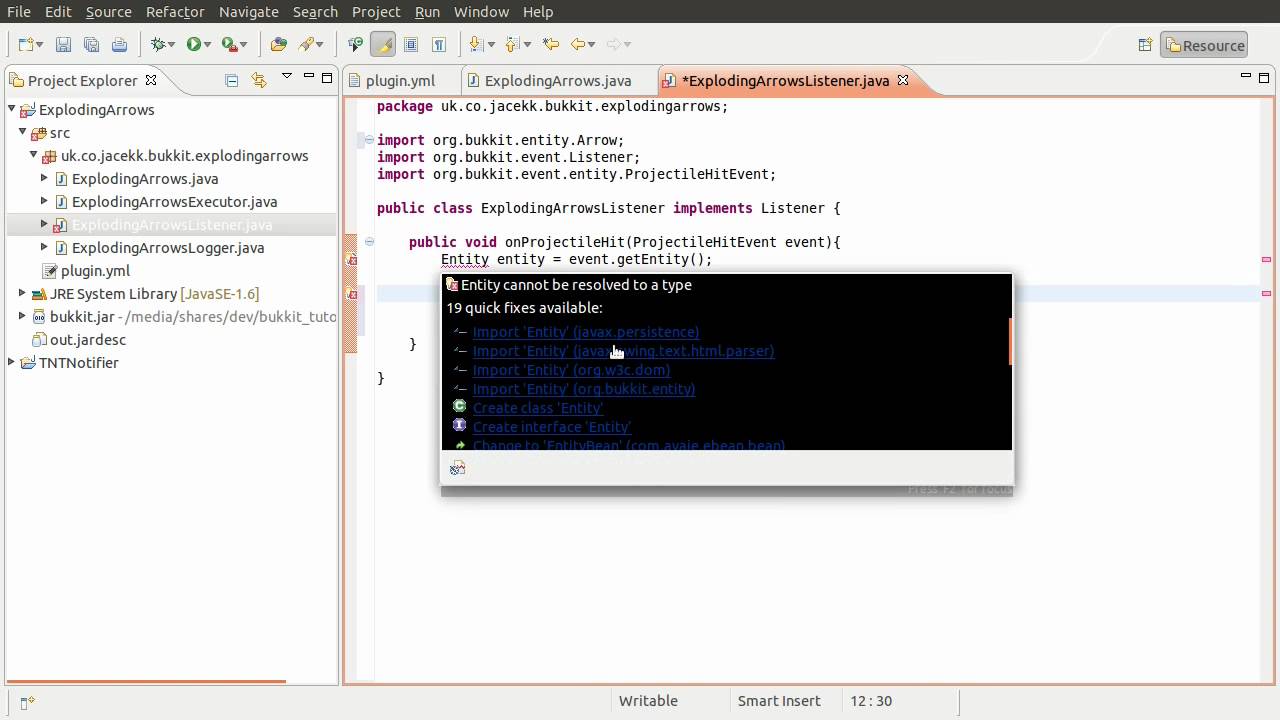Click the Next Annotation yellow arrow icon
Image resolution: width=1280 pixels, height=720 pixels.
point(476,44)
